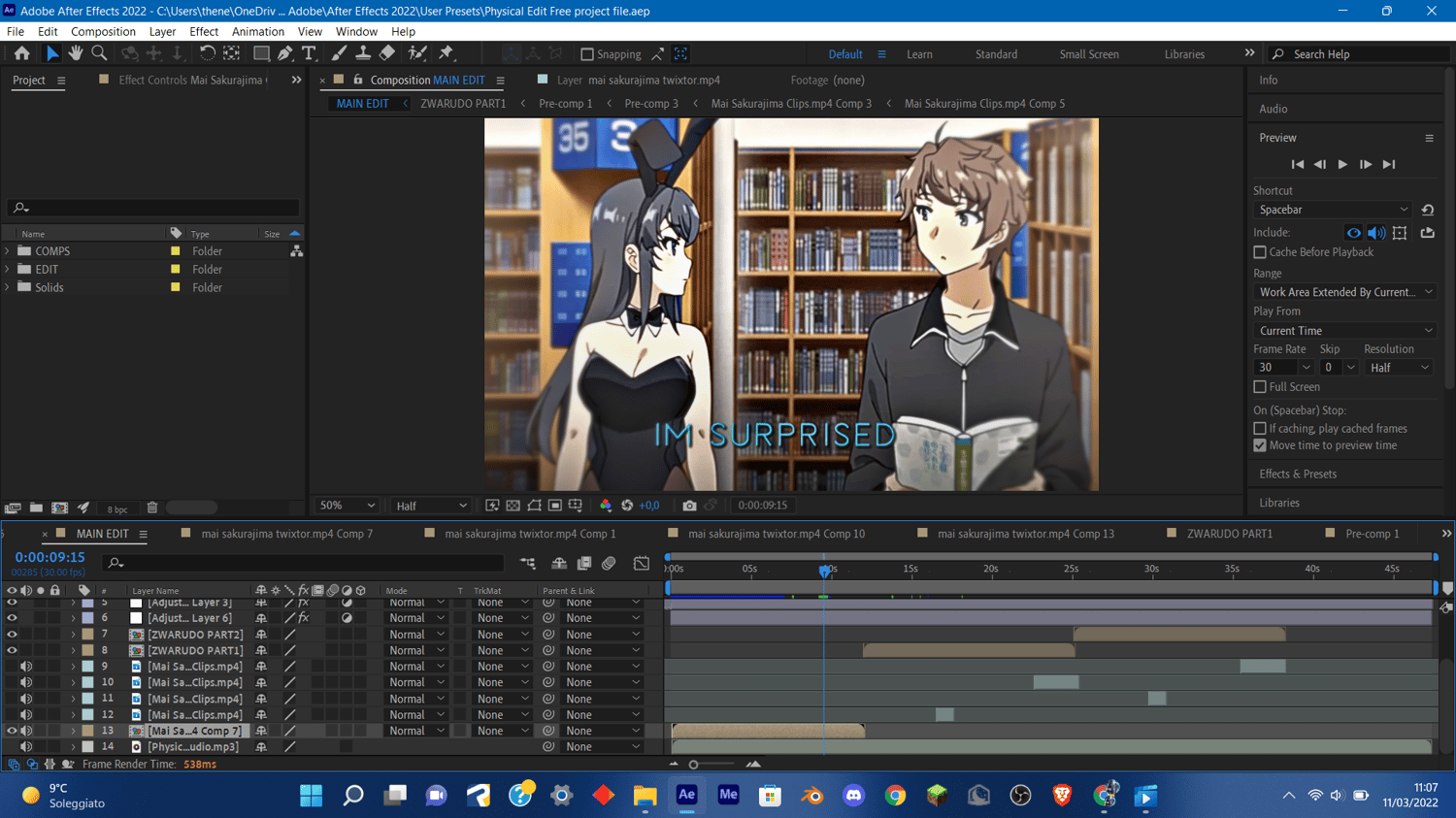
Task: Open the 50% magnification dropdown
Action: point(347,506)
